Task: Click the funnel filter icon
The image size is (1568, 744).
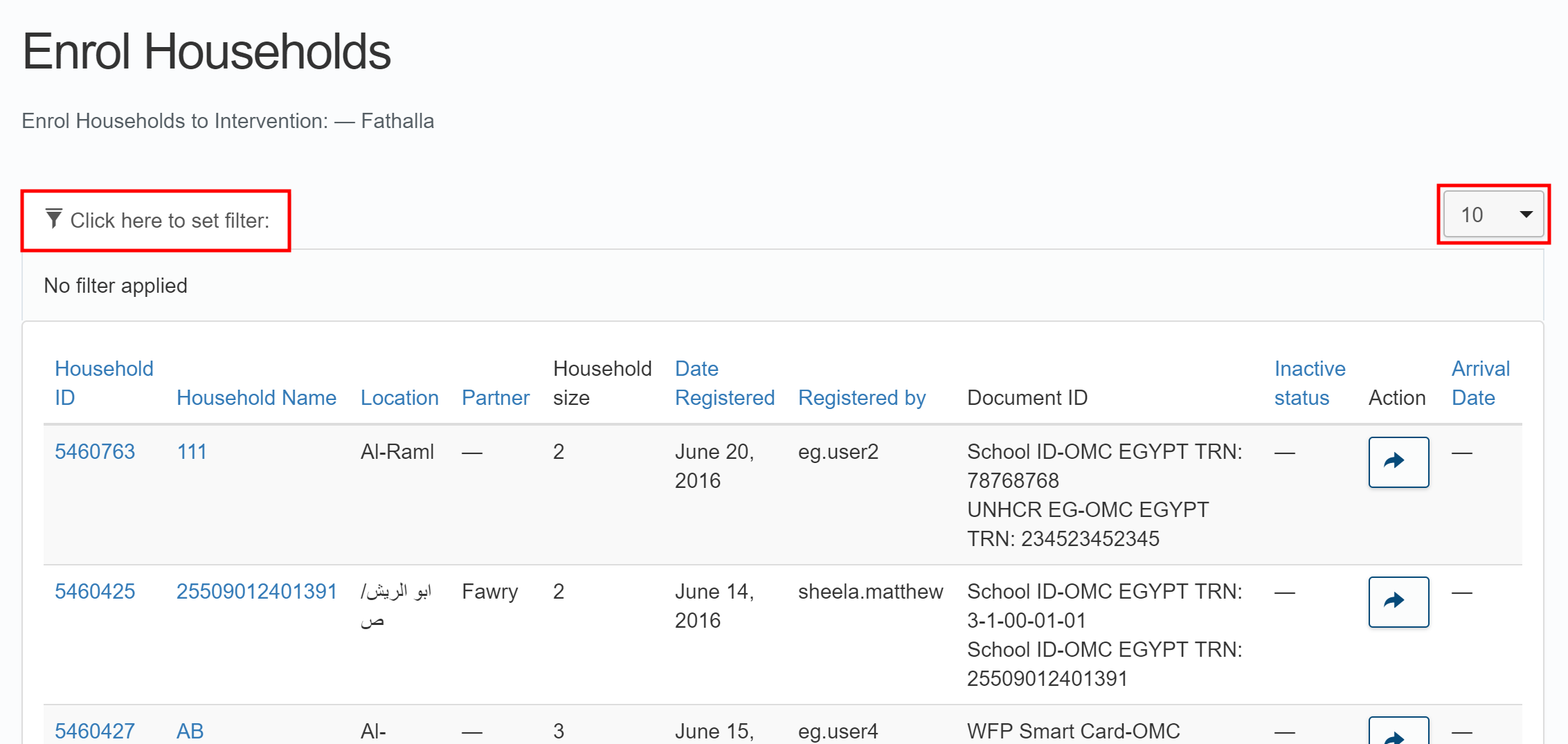Action: click(x=53, y=219)
